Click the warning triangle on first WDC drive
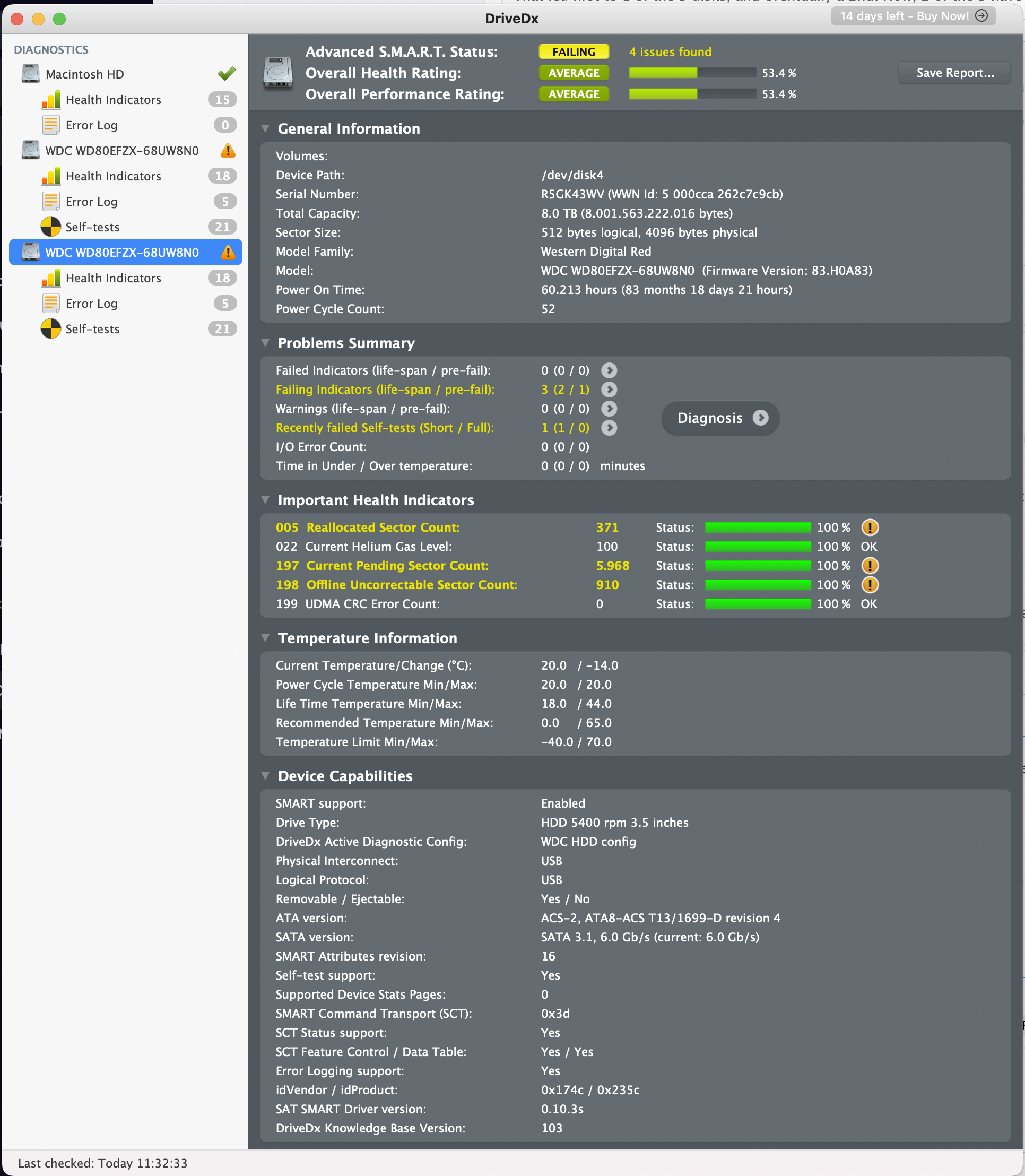Image resolution: width=1025 pixels, height=1176 pixels. [x=228, y=151]
